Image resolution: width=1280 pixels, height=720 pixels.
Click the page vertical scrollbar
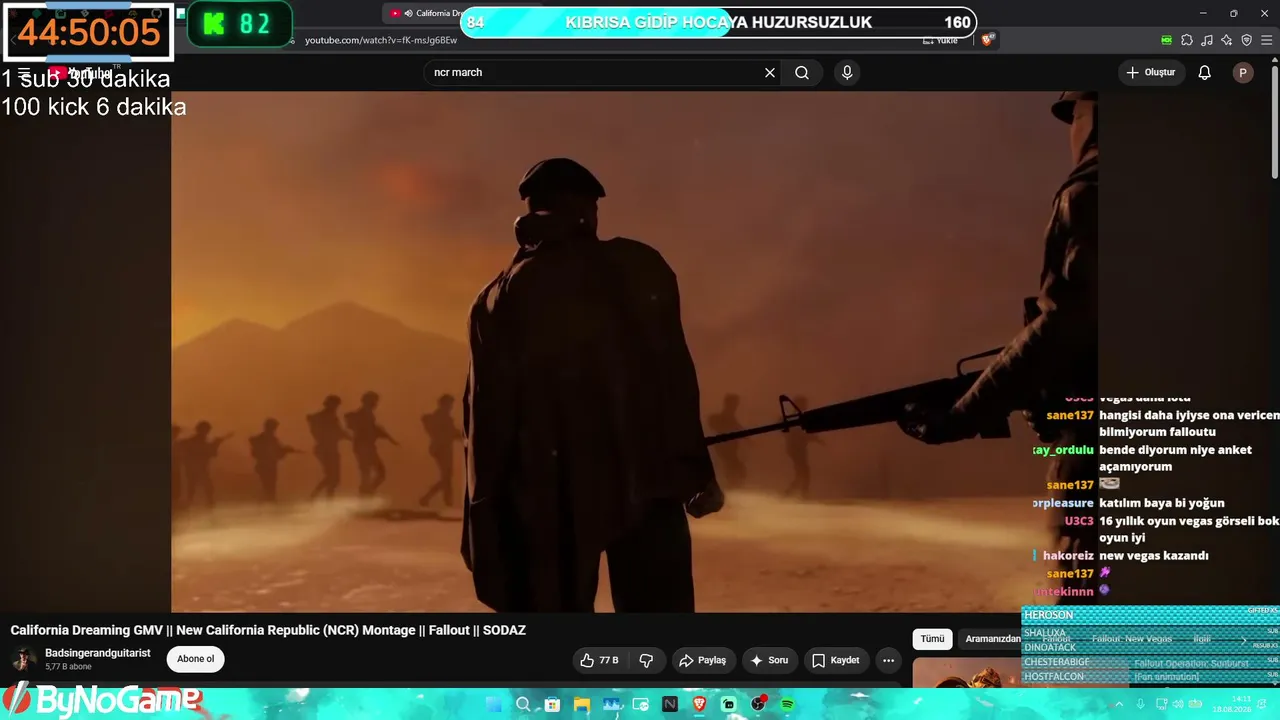coord(1274,120)
